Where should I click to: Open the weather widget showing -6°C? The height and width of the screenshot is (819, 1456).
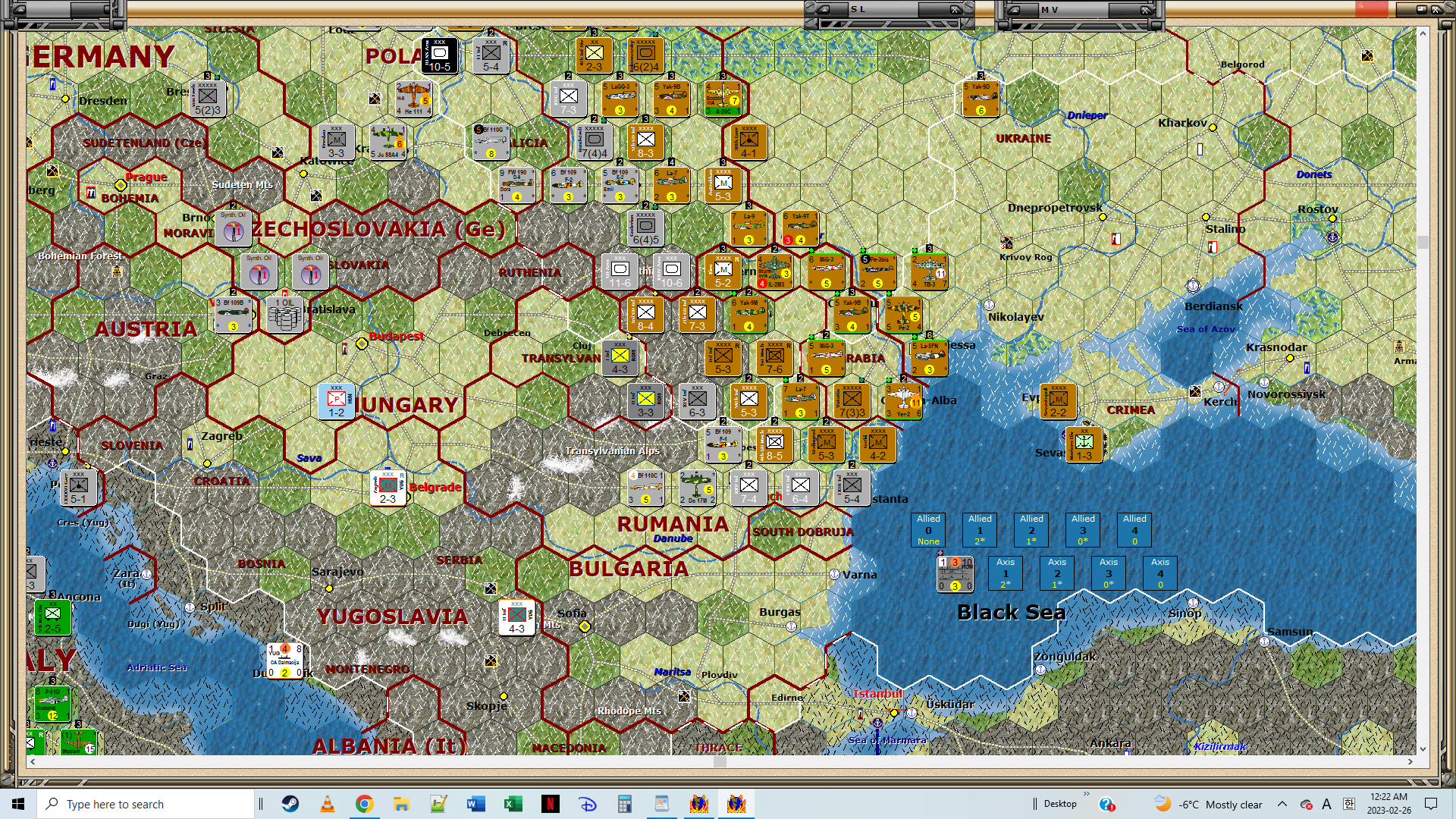pyautogui.click(x=1209, y=804)
